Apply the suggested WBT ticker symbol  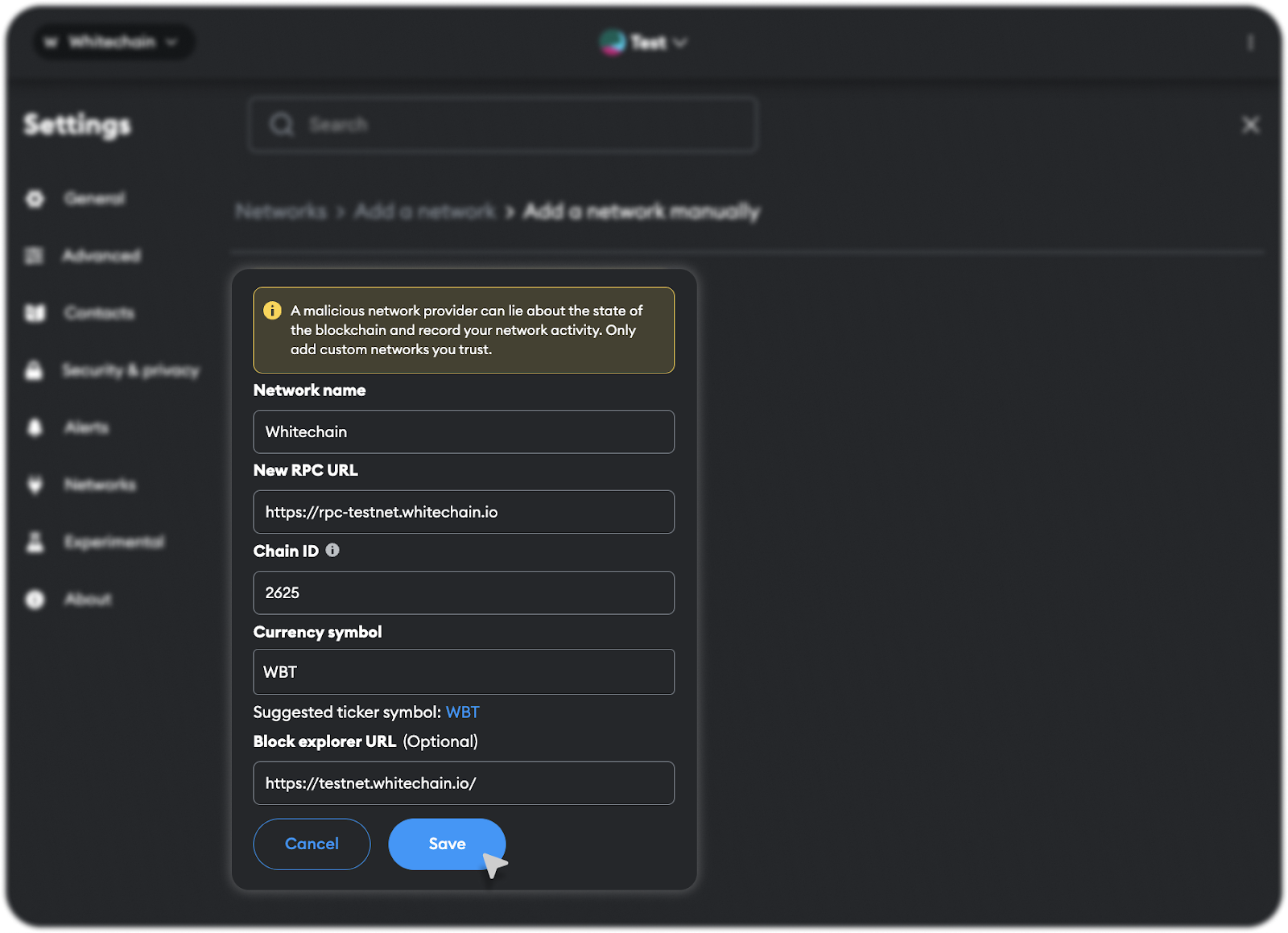tap(463, 712)
